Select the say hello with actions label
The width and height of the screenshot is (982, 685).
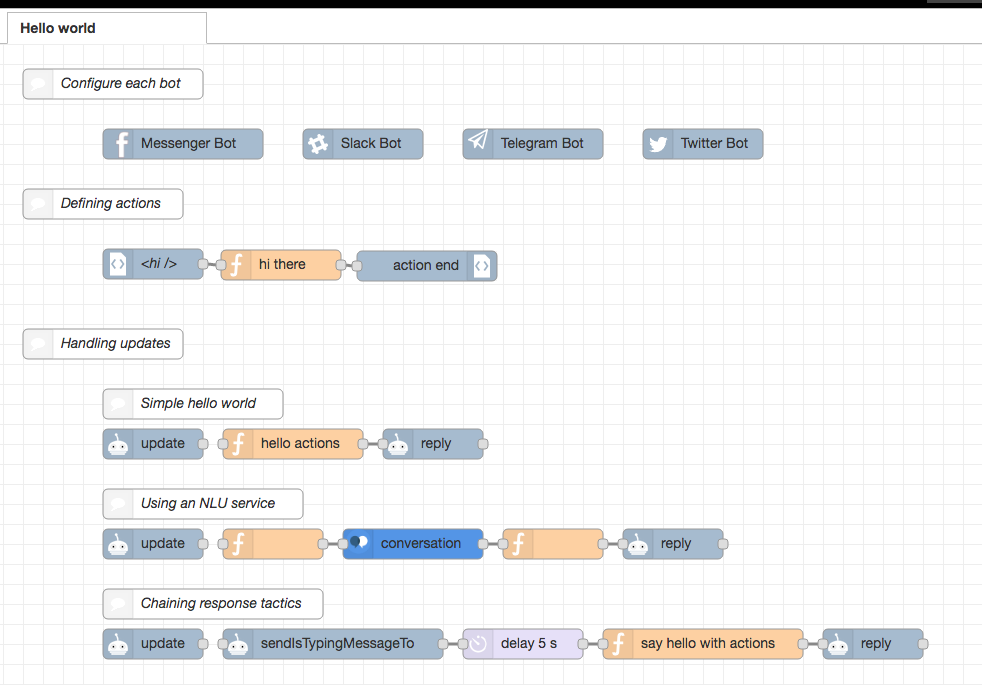click(x=708, y=644)
